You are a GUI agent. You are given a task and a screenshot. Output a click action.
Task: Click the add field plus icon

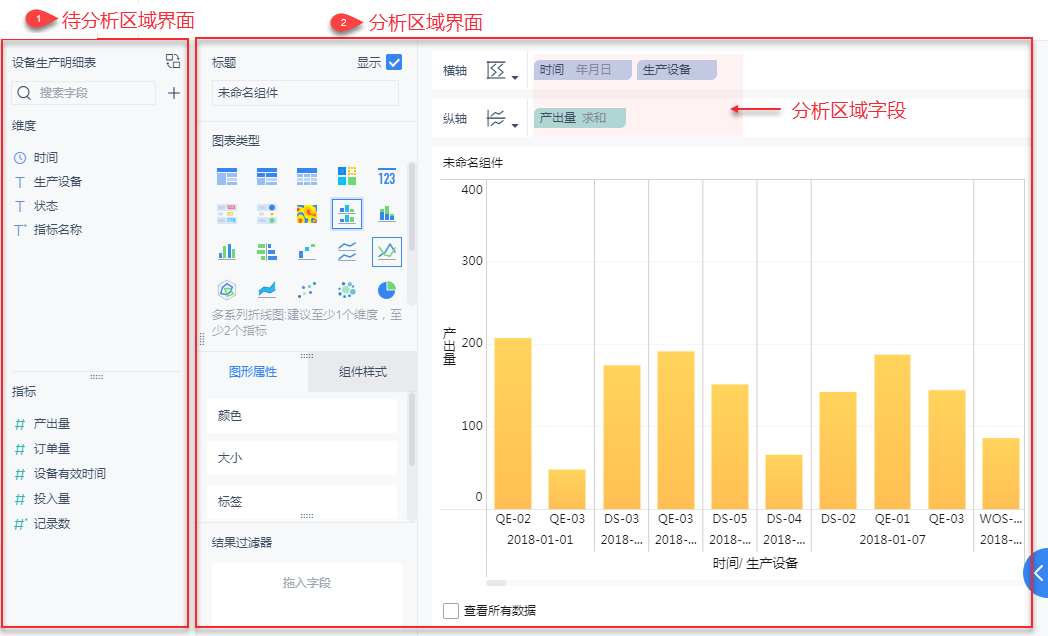(174, 93)
